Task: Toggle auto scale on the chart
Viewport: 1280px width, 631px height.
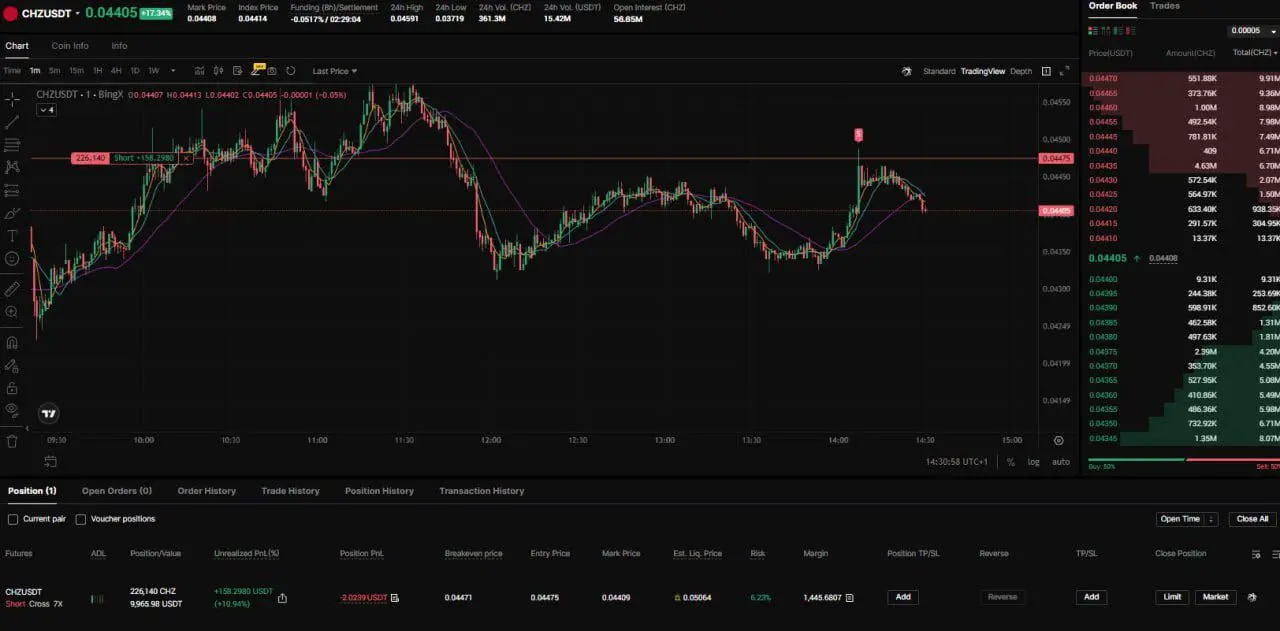Action: pyautogui.click(x=1061, y=462)
